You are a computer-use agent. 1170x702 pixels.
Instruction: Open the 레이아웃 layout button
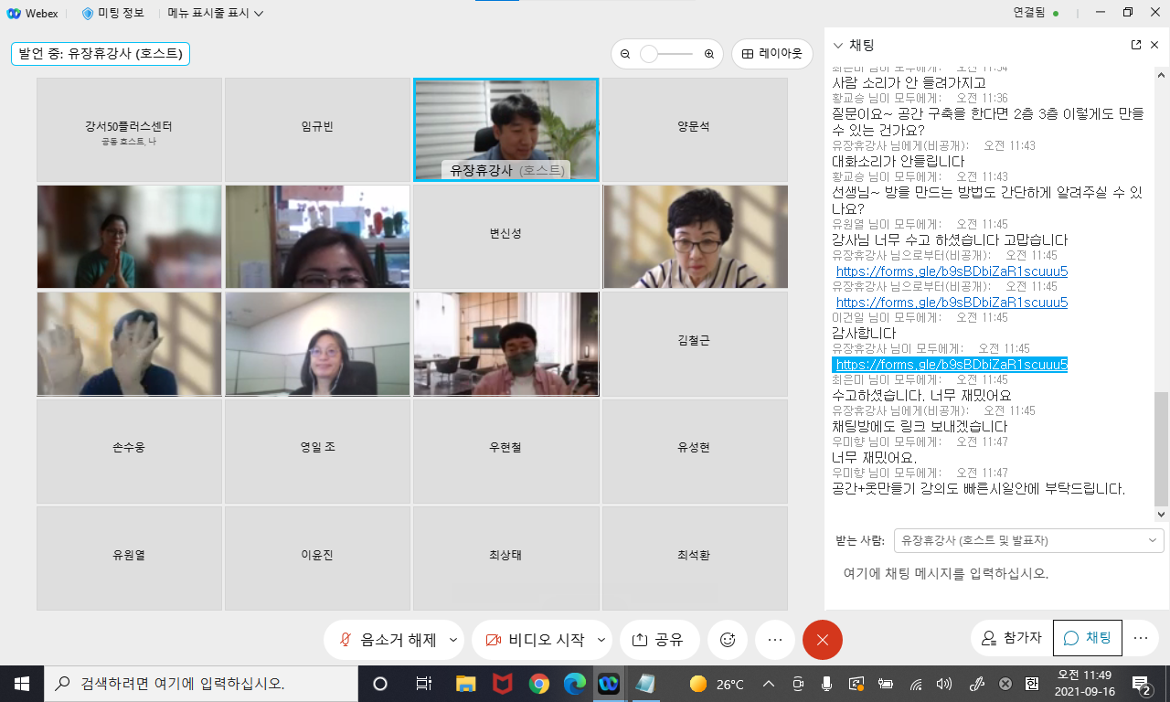coord(772,54)
